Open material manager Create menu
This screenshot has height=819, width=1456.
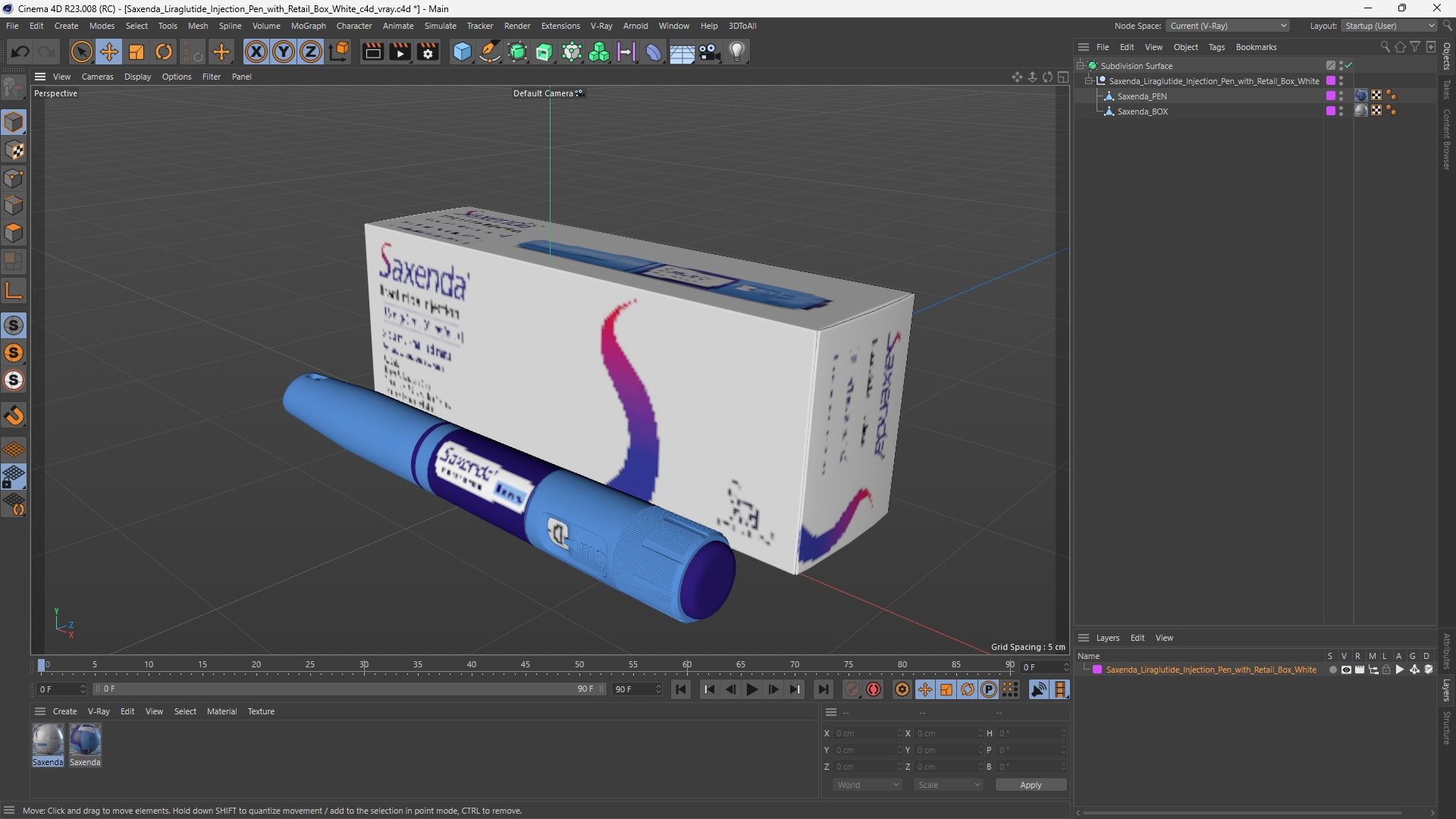64,711
